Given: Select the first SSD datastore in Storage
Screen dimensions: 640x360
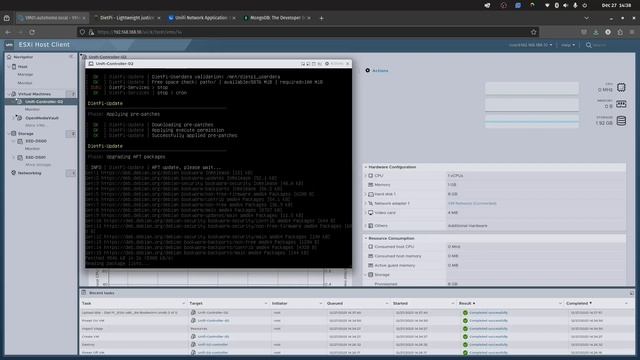Looking at the screenshot, I should click(x=36, y=141).
